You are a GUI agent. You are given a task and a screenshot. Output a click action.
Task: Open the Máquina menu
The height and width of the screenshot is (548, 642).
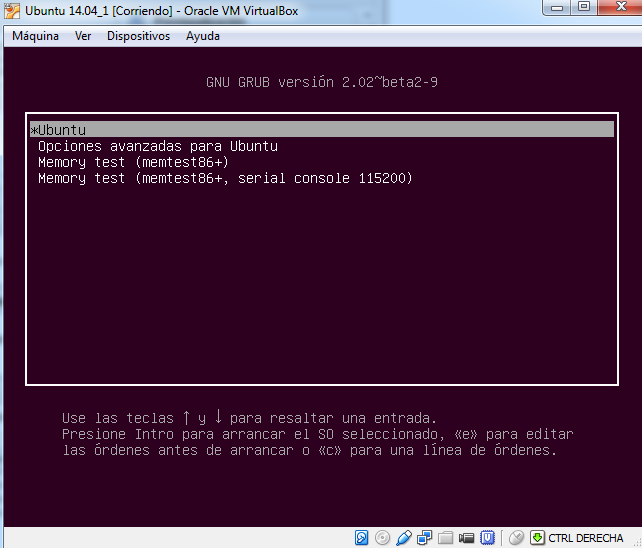[35, 36]
